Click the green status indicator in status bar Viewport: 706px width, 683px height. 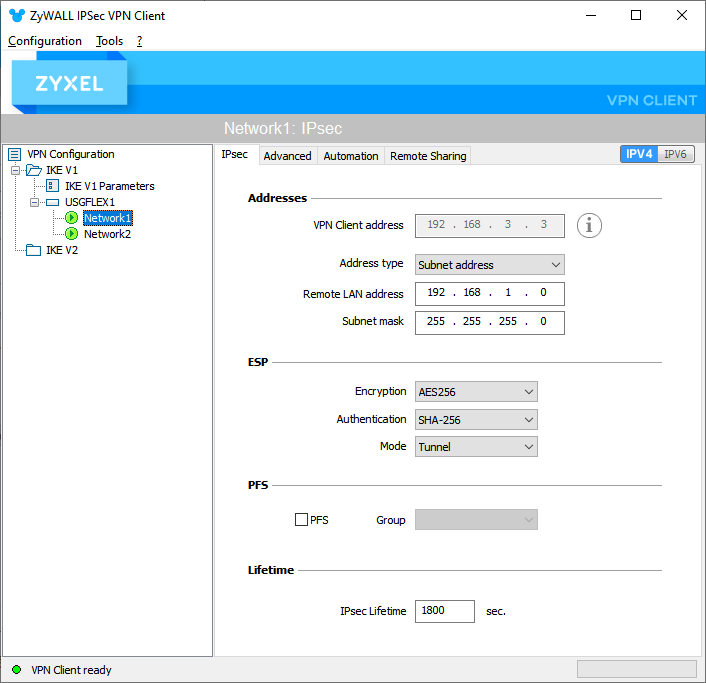(x=16, y=670)
